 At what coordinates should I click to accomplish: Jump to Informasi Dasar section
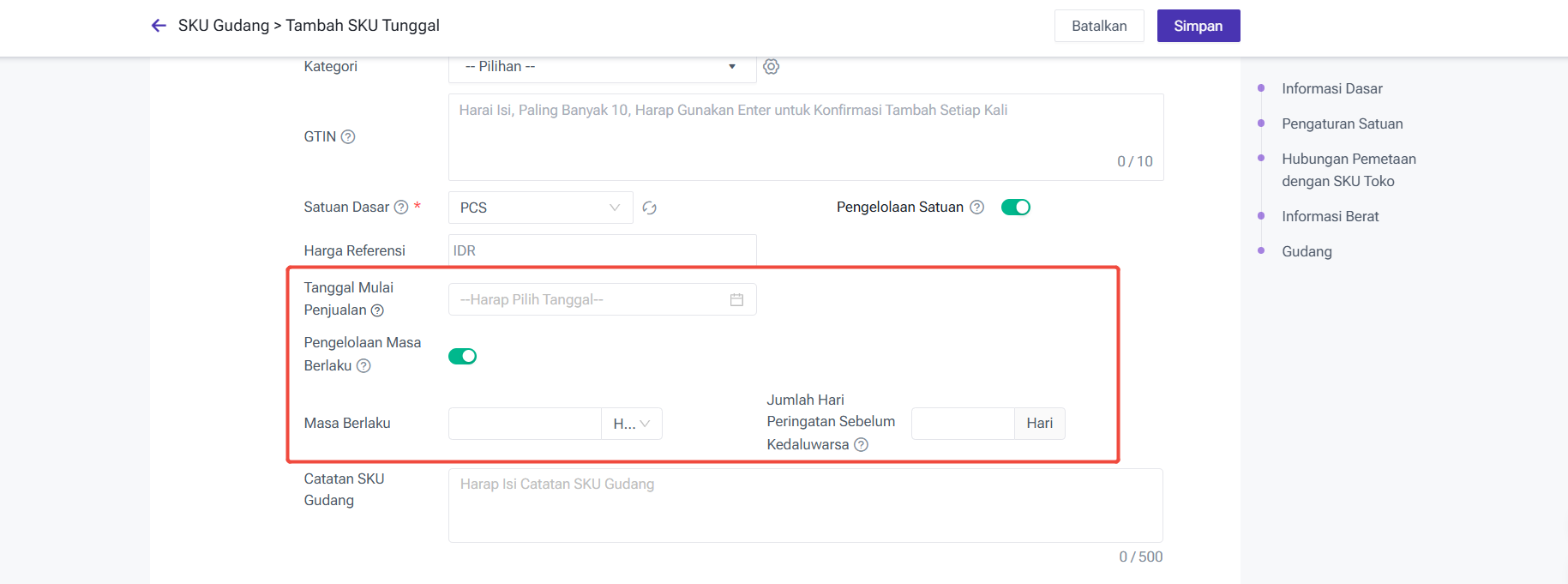[x=1331, y=88]
